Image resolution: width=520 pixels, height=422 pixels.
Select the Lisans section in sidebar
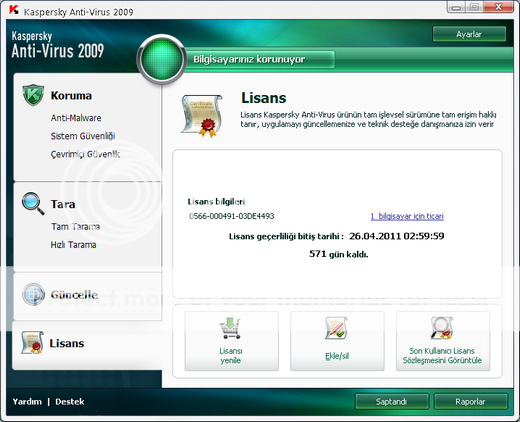[x=87, y=345]
